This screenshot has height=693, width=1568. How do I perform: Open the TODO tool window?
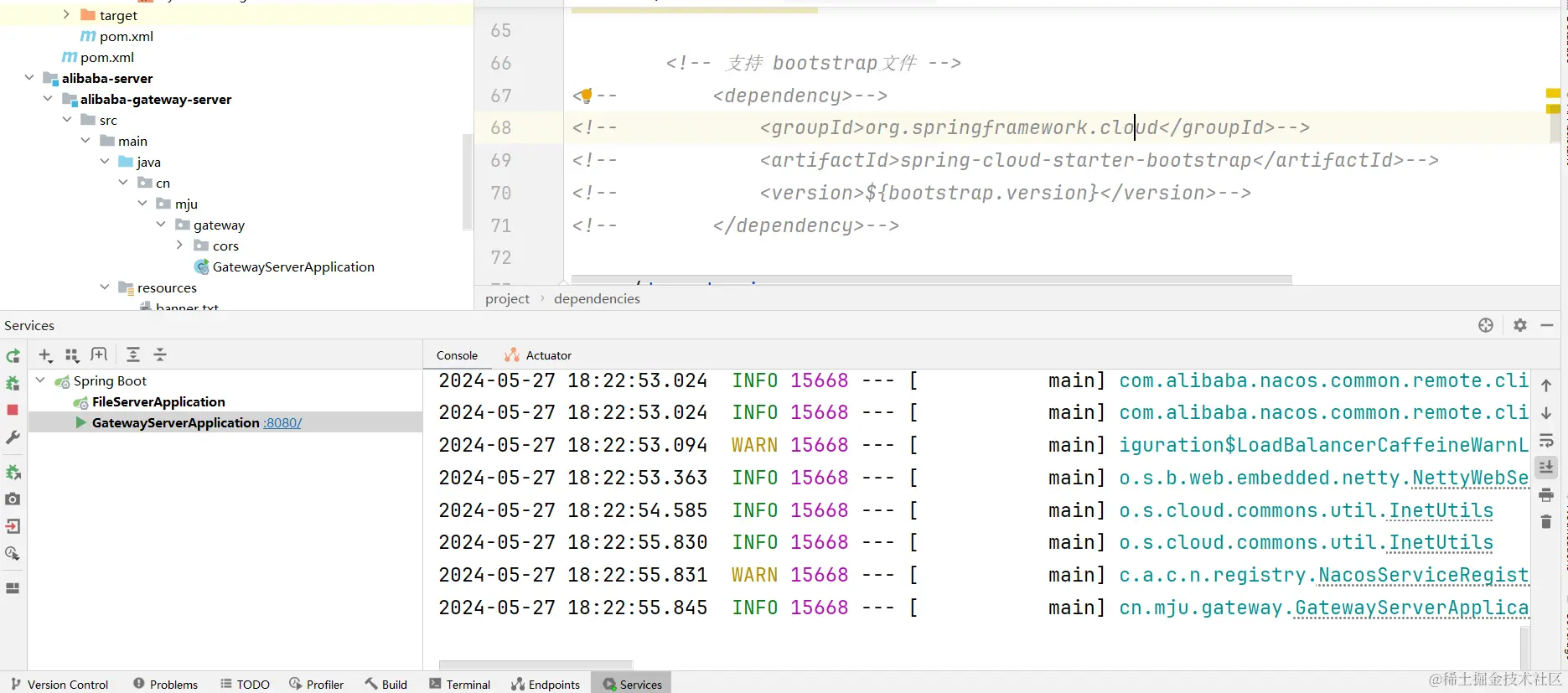245,684
